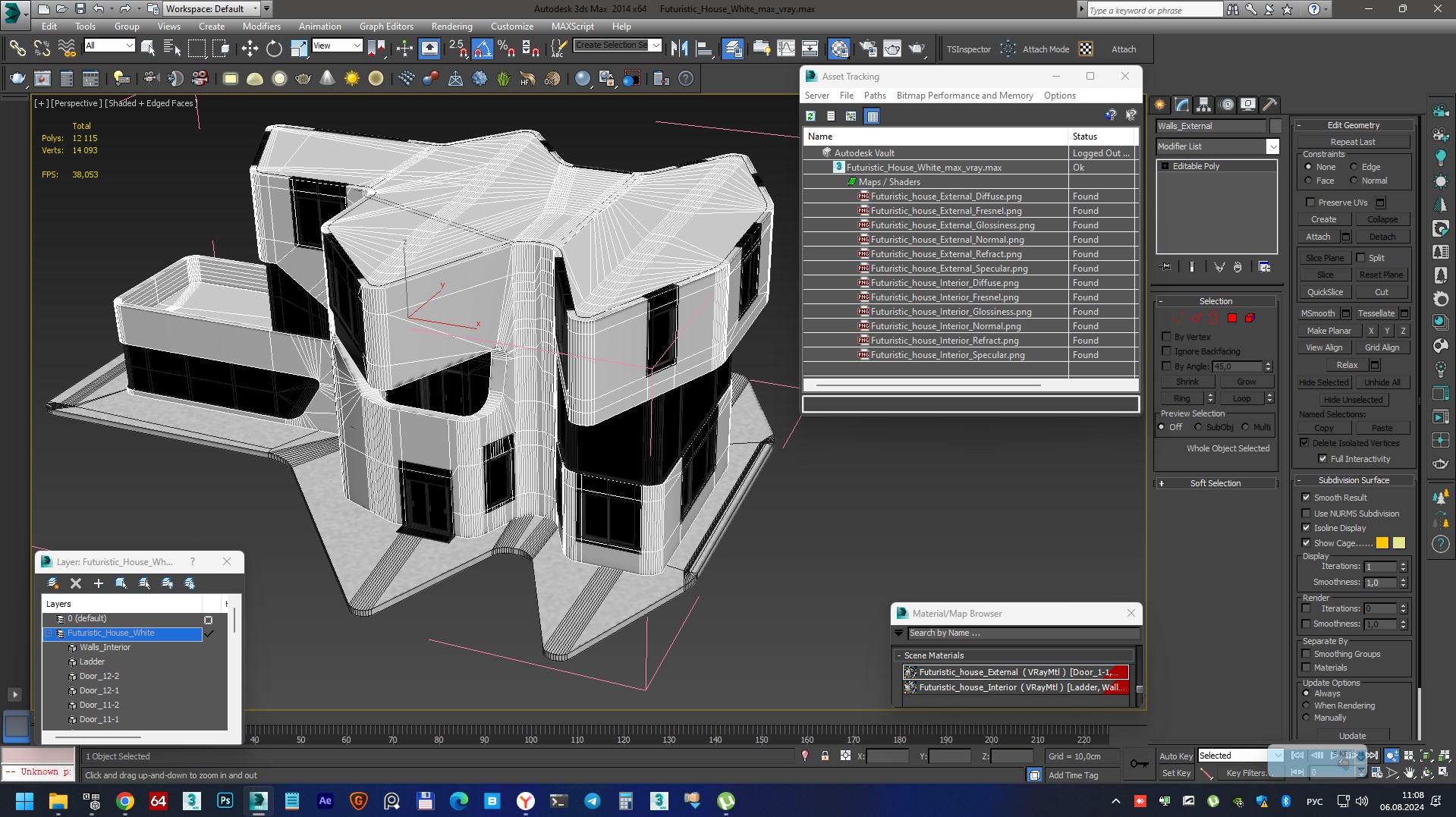Click the selection lock toggle icon
The image size is (1456, 817).
[x=825, y=756]
